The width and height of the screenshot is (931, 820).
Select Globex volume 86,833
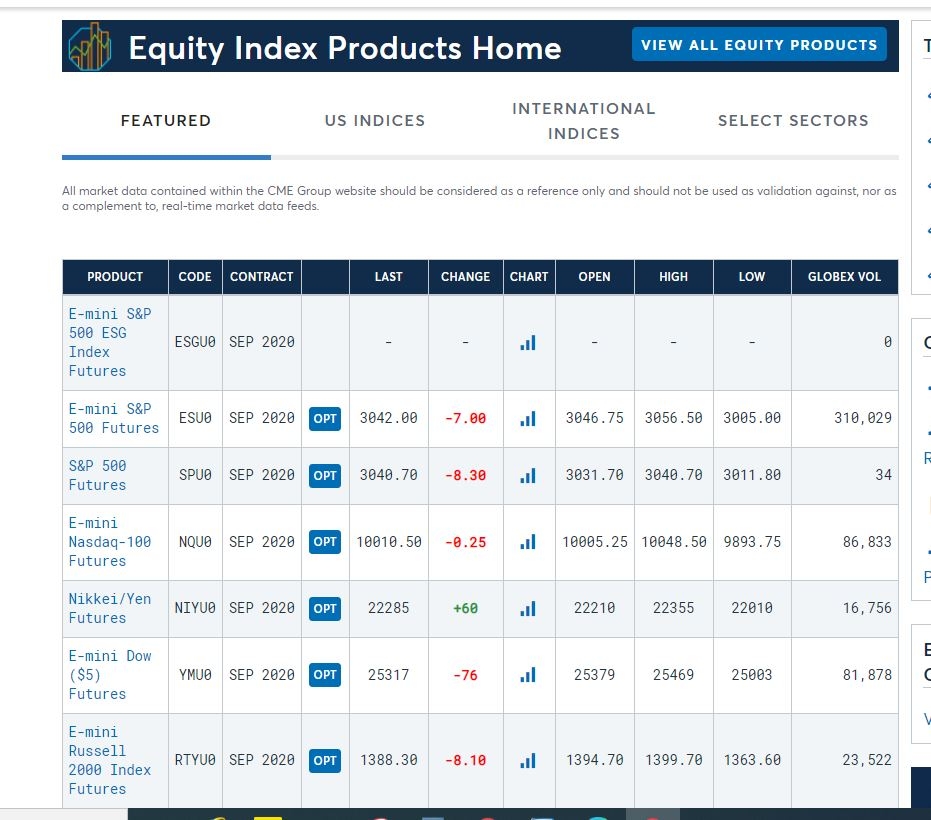867,542
